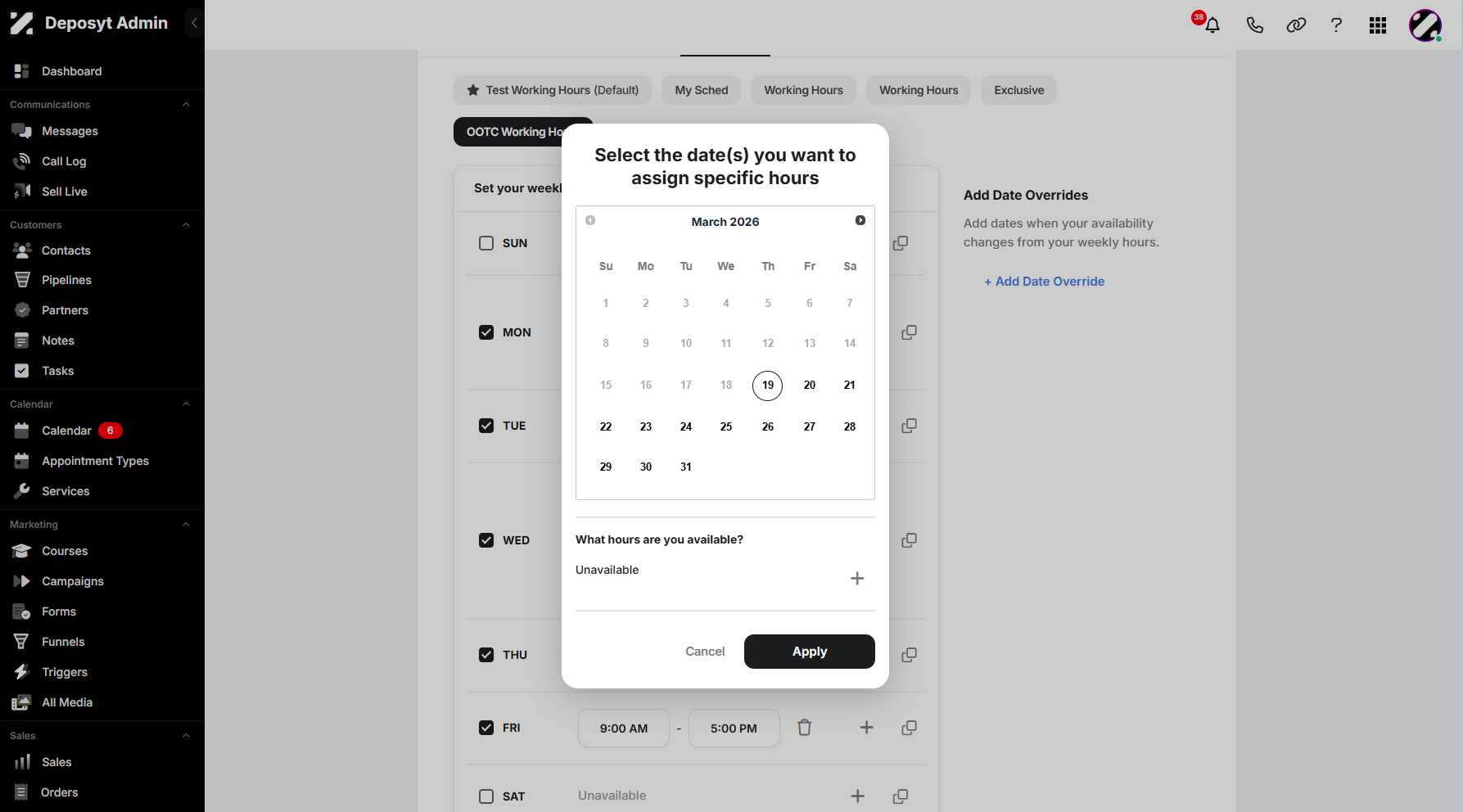Open the apps grid icon
Viewport: 1463px width, 812px height.
1378,25
